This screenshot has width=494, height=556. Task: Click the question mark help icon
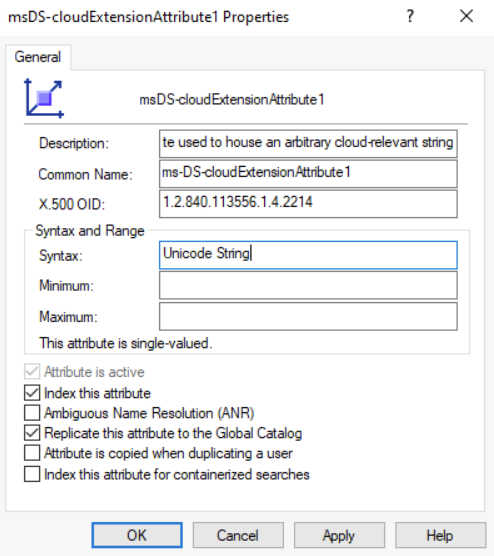point(410,16)
